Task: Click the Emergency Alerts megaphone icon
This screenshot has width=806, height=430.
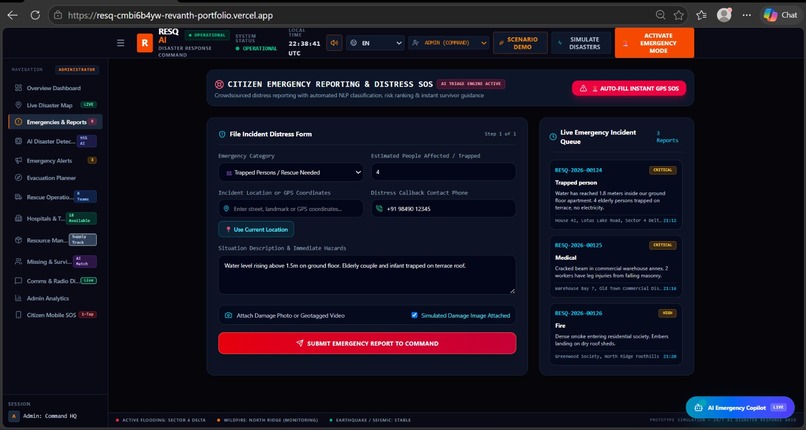Action: pyautogui.click(x=19, y=160)
